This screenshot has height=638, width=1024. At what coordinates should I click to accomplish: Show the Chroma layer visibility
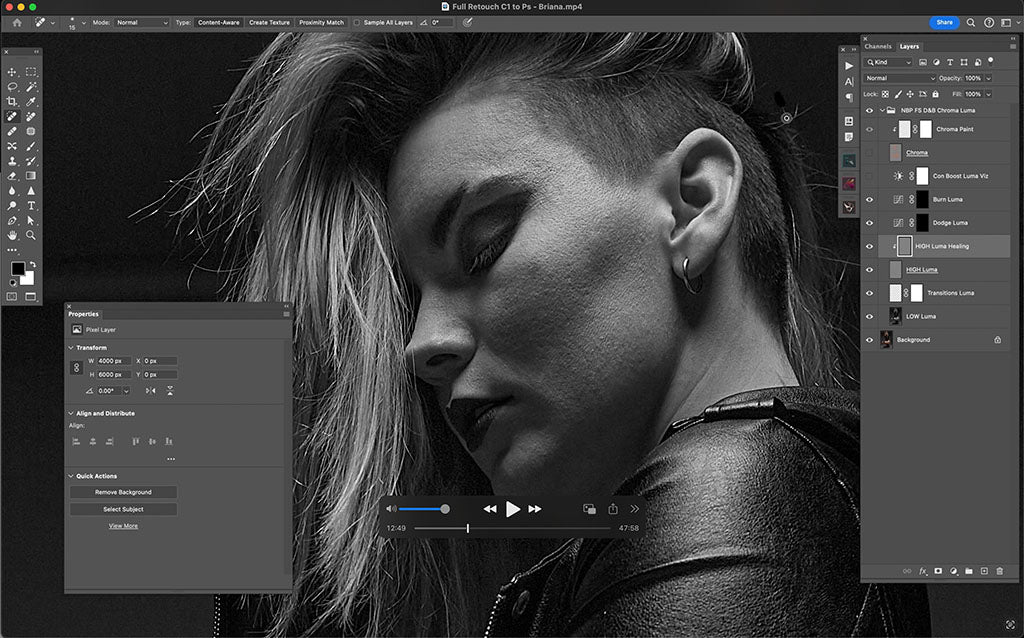(869, 153)
